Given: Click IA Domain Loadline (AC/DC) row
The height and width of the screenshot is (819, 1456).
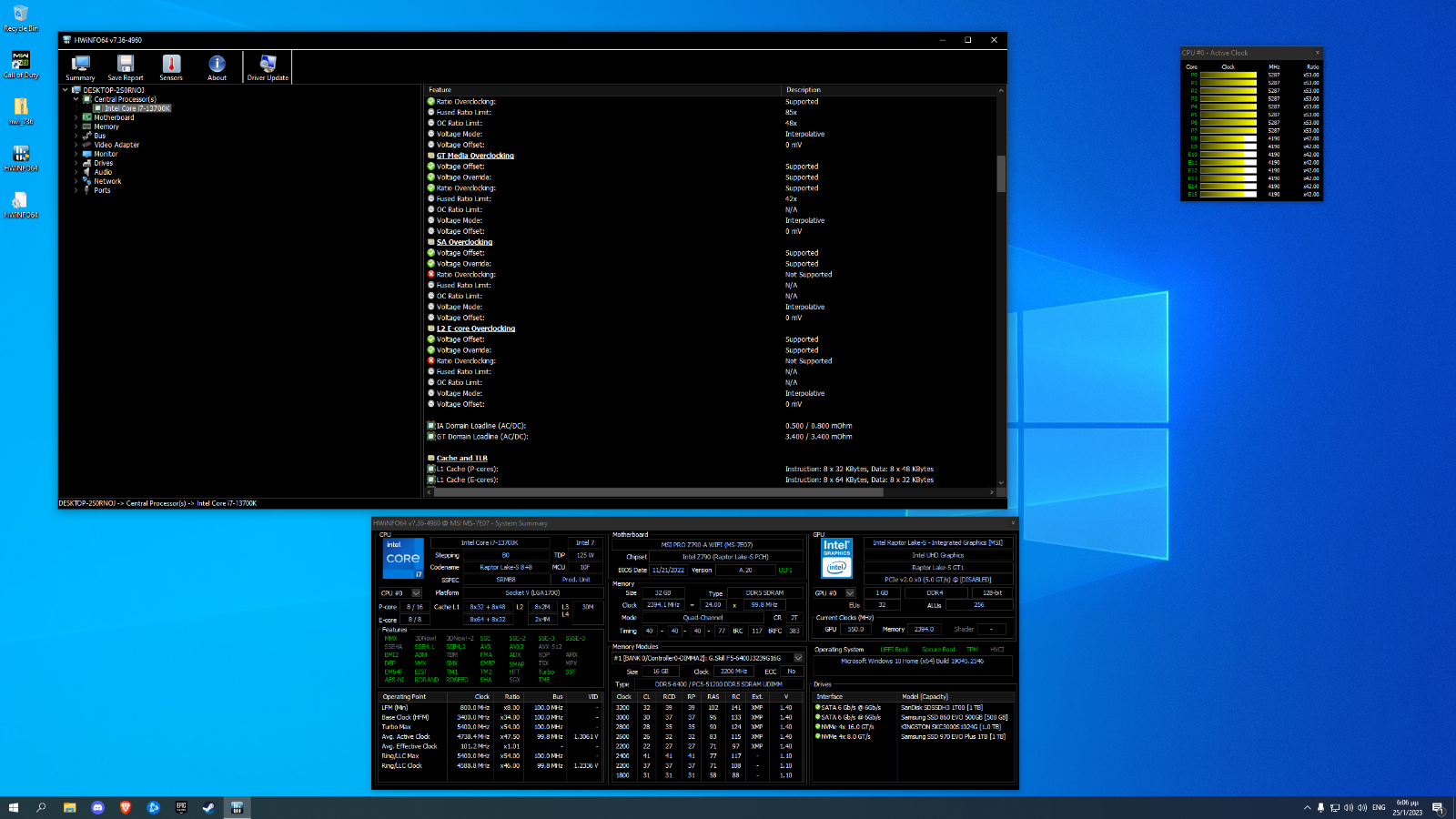Looking at the screenshot, I should click(x=710, y=426).
